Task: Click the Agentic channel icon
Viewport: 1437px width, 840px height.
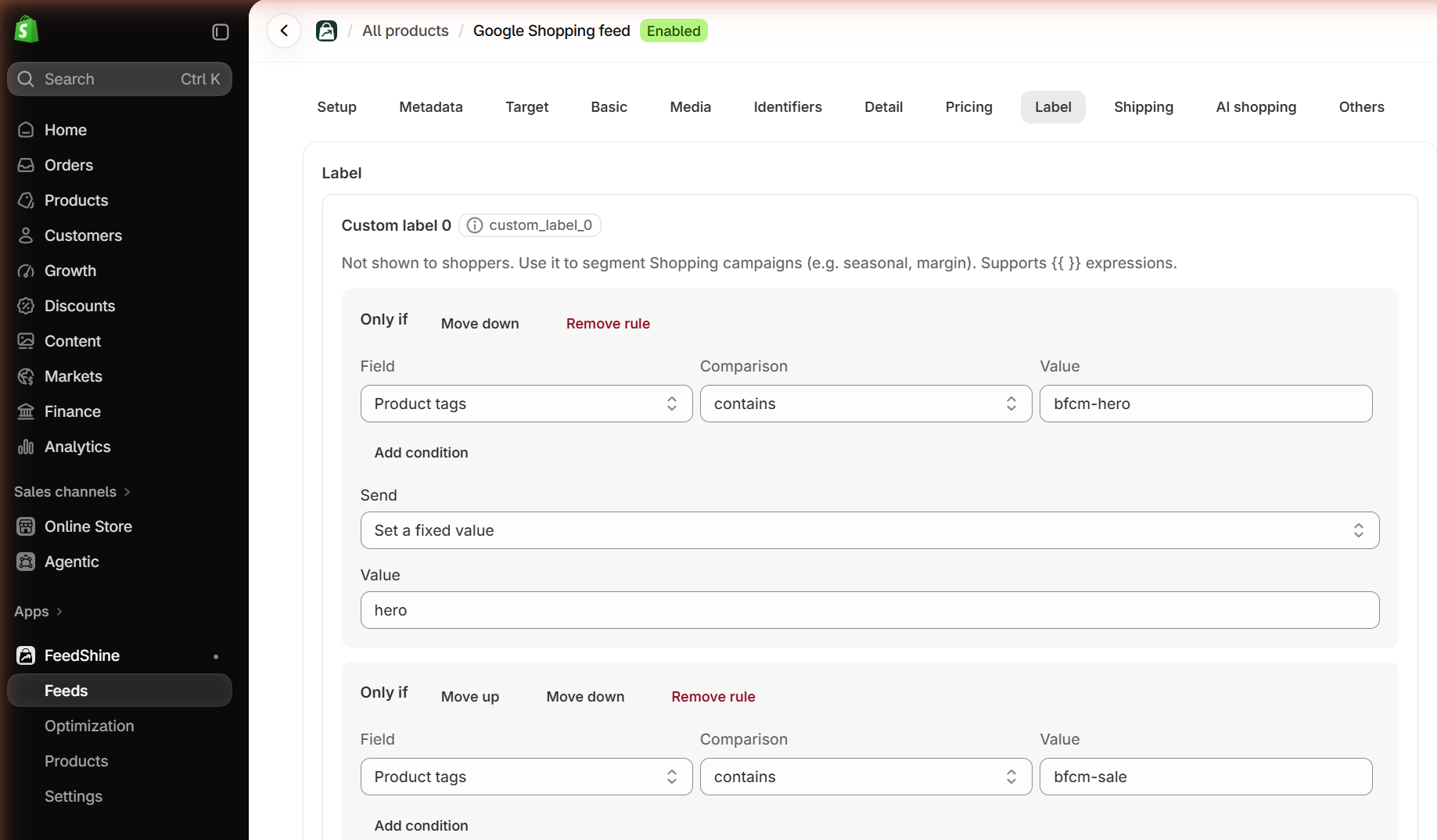Action: coord(26,562)
